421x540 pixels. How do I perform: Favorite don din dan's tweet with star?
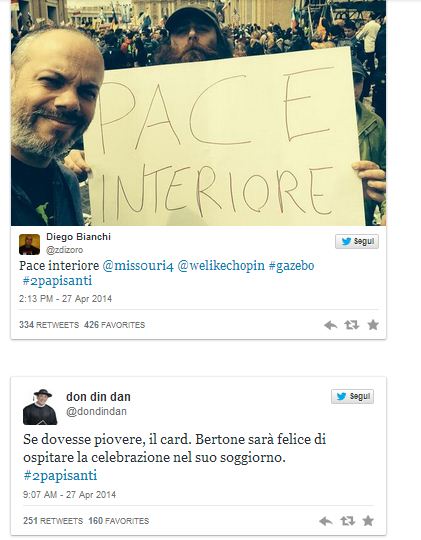click(x=368, y=520)
